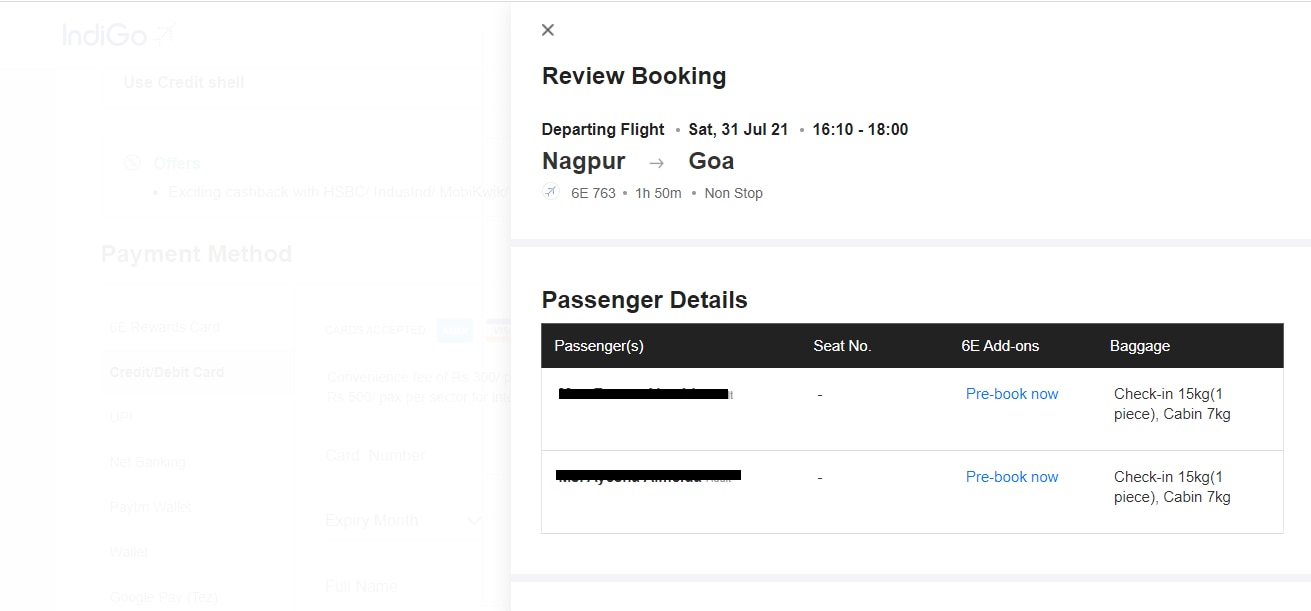Click the Use Credit shell option
Viewport: 1311px width, 611px height.
click(x=184, y=82)
